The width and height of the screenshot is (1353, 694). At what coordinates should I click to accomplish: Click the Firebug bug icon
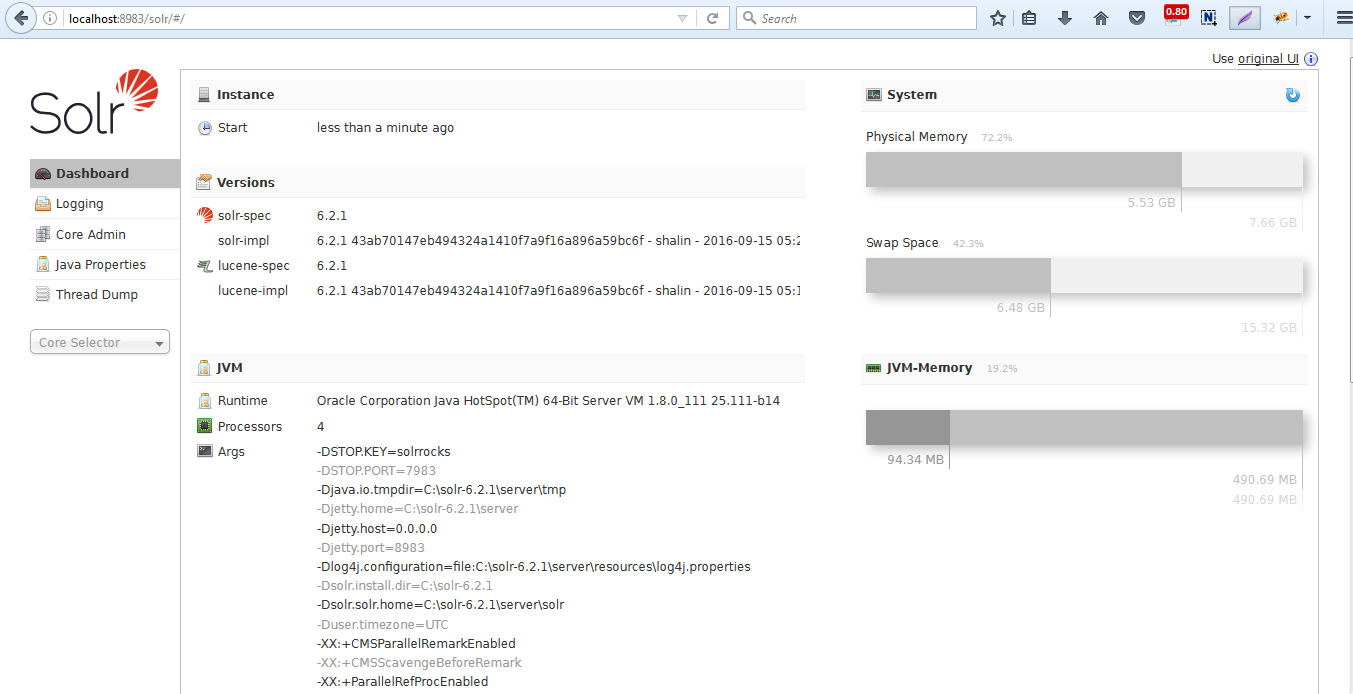(1281, 18)
